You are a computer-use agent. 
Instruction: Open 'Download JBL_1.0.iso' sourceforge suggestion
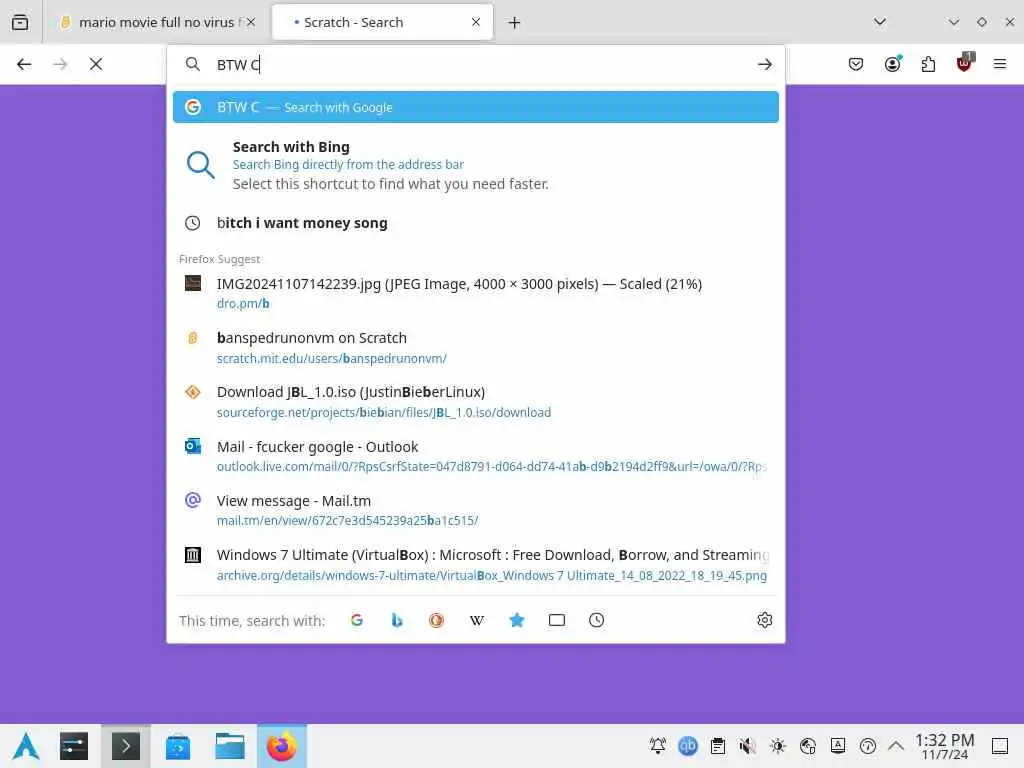tap(475, 402)
